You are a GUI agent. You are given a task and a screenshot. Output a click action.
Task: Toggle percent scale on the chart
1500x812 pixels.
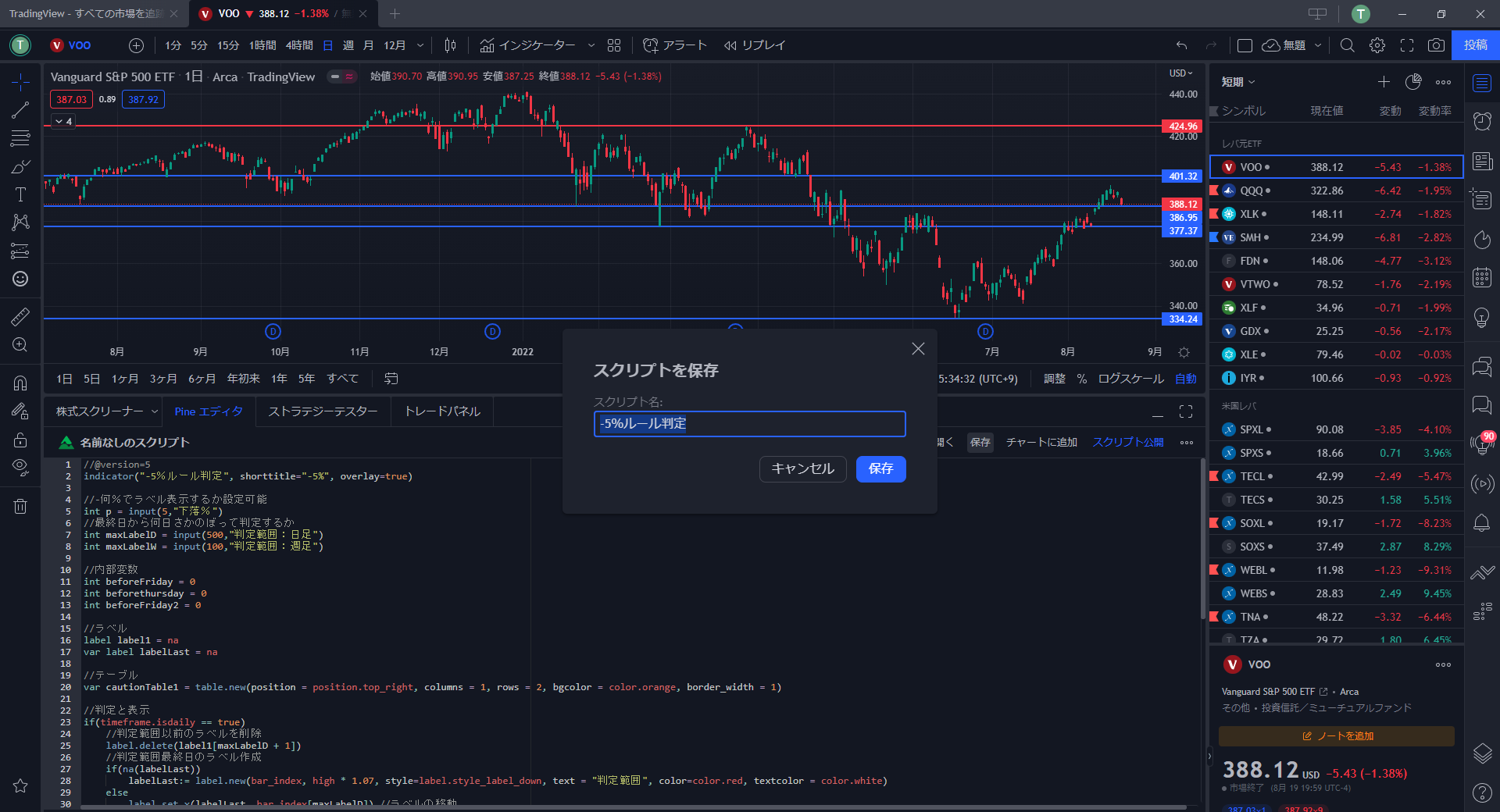[x=1082, y=379]
